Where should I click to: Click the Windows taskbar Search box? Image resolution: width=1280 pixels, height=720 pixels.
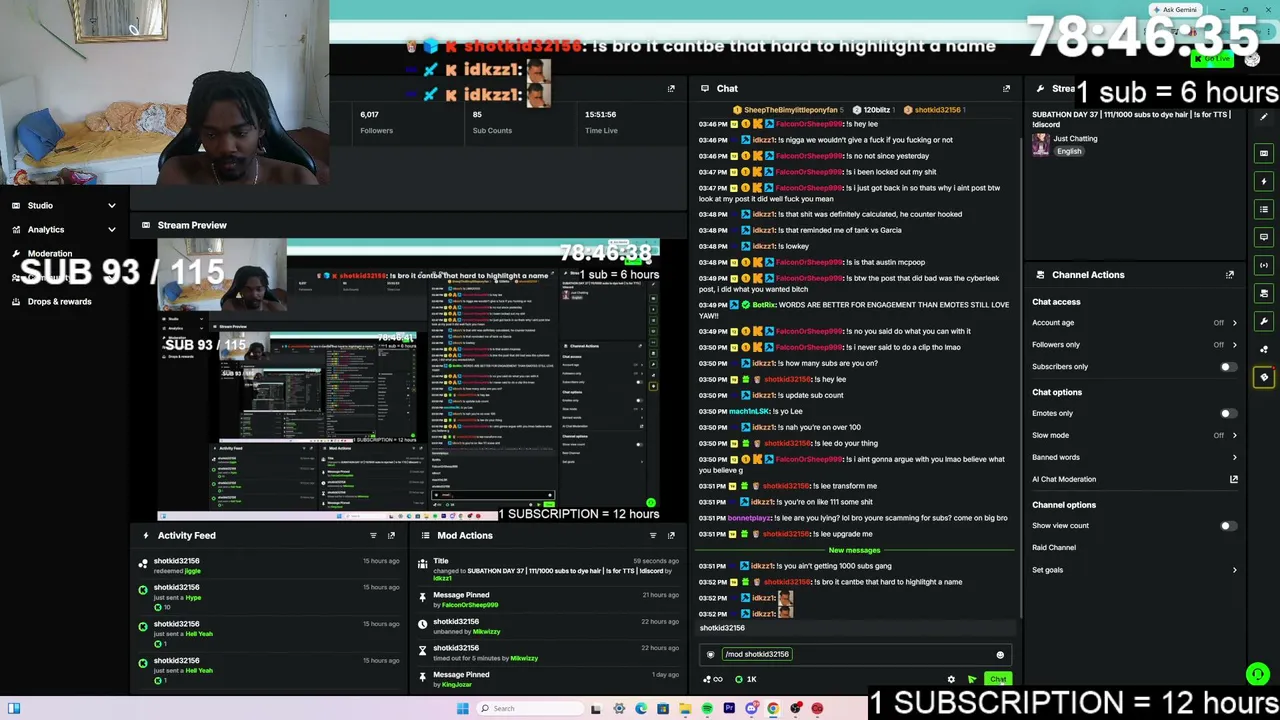[x=530, y=709]
